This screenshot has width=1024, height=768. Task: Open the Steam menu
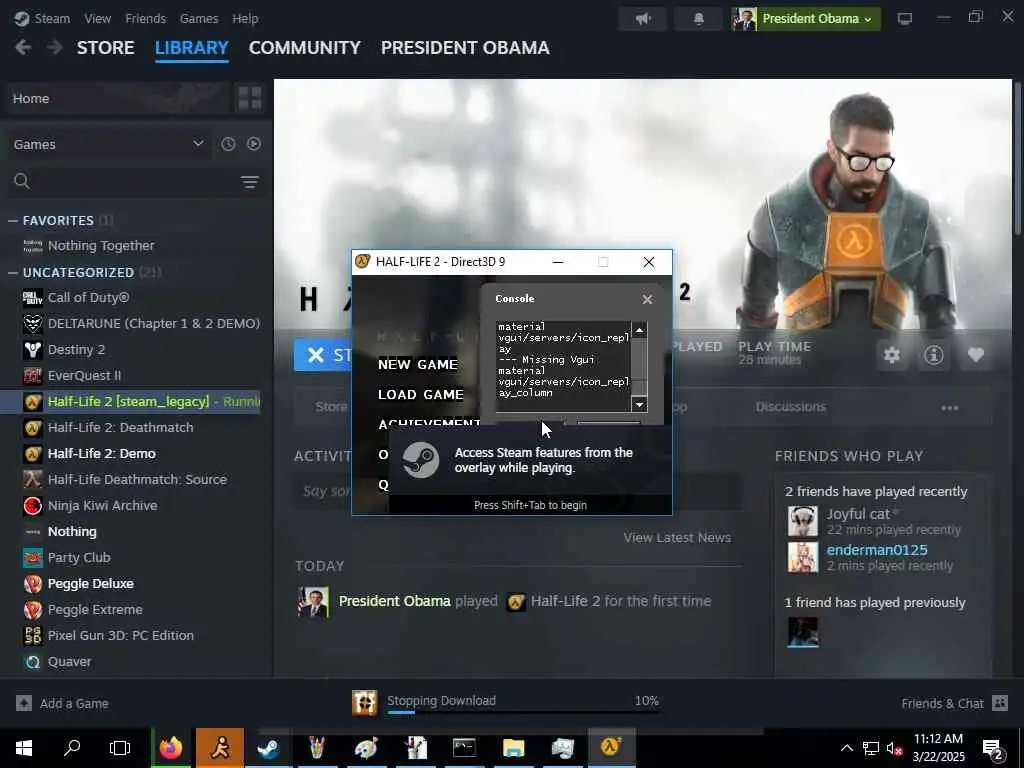pyautogui.click(x=42, y=18)
